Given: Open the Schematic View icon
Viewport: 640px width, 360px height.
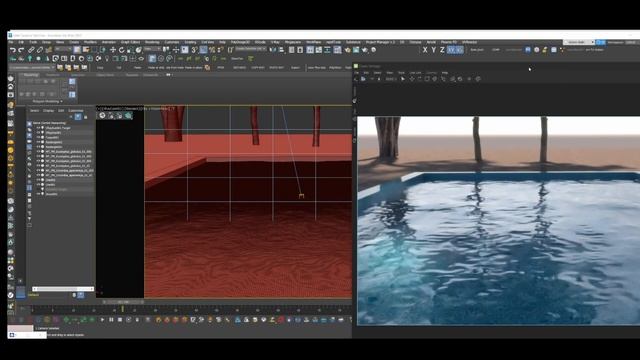Looking at the screenshot, I should click(327, 50).
